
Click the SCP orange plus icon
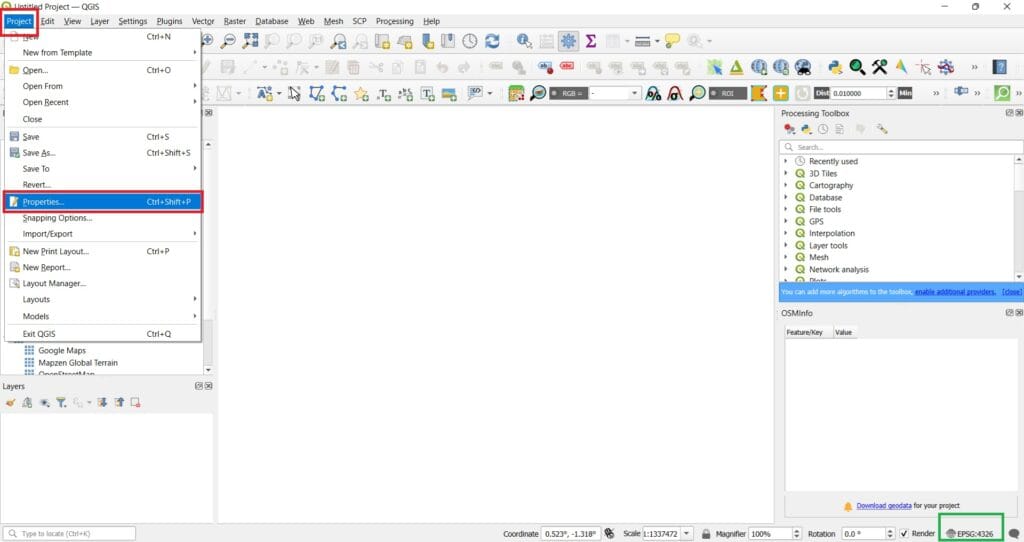(x=780, y=93)
